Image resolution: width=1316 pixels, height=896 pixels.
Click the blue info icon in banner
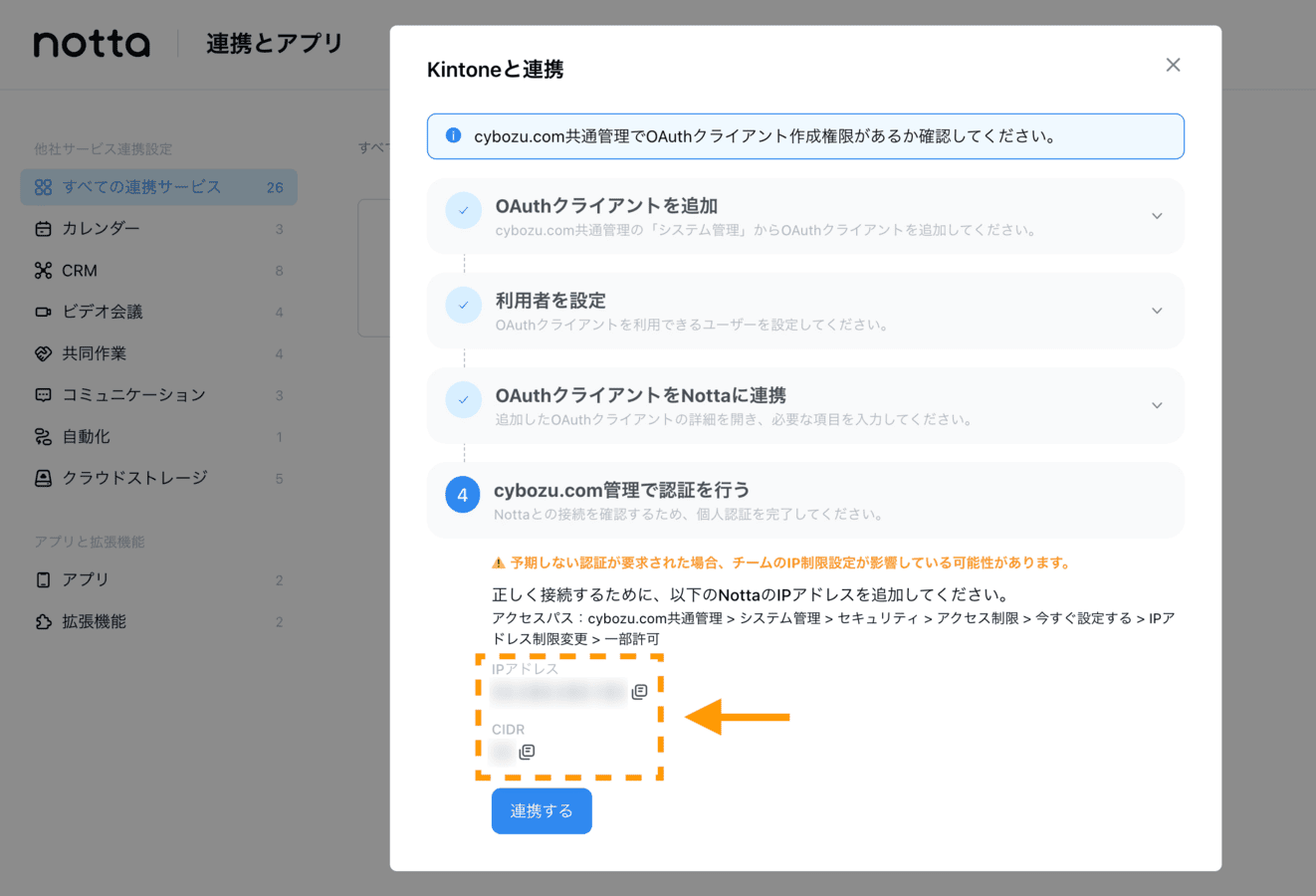tap(453, 135)
